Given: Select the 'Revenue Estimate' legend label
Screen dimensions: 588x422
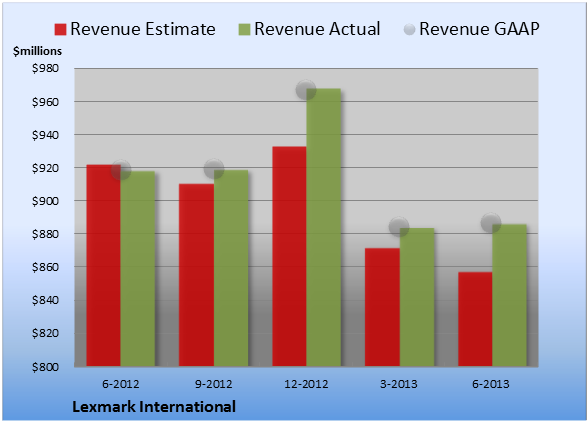Looking at the screenshot, I should [x=143, y=29].
